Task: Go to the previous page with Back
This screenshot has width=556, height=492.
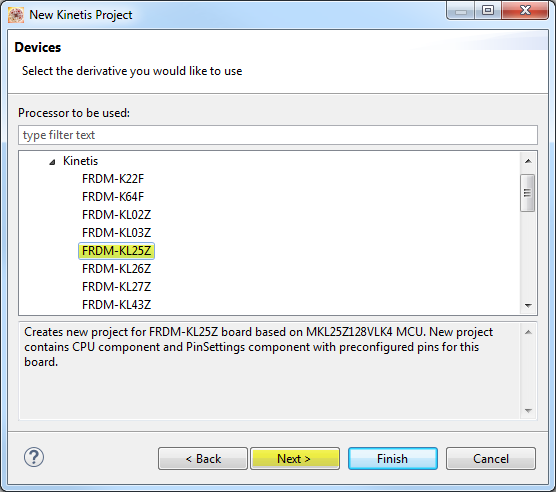Action: coord(203,459)
